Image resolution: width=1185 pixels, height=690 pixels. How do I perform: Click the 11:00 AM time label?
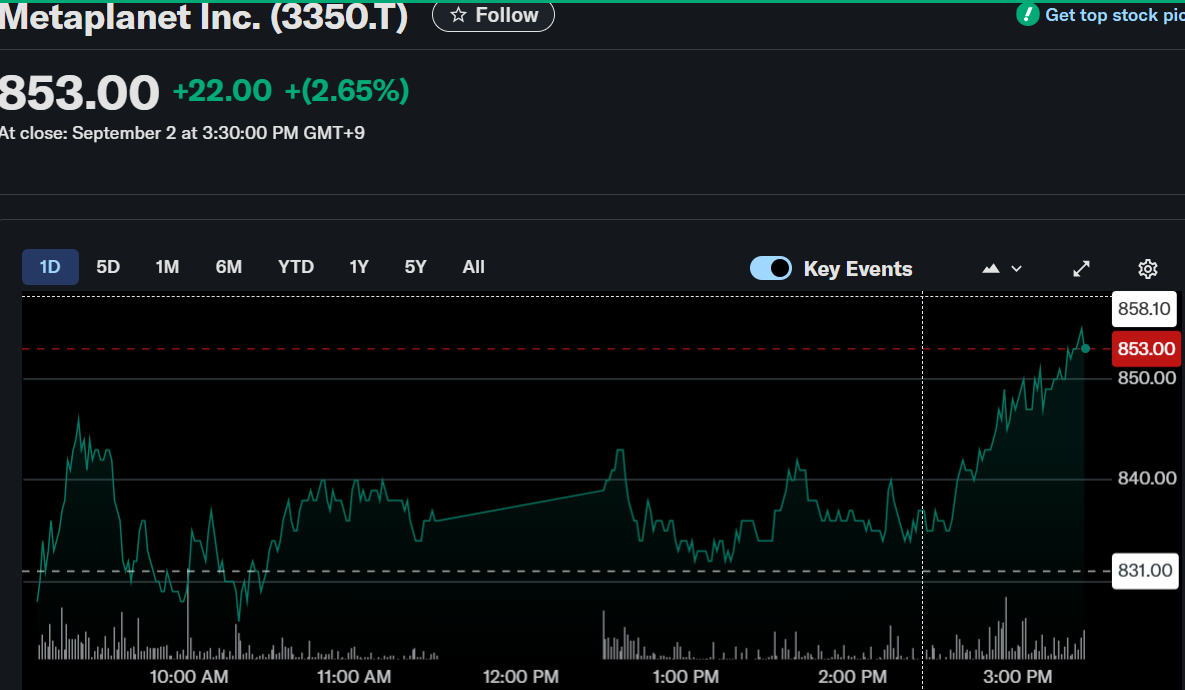click(x=354, y=676)
